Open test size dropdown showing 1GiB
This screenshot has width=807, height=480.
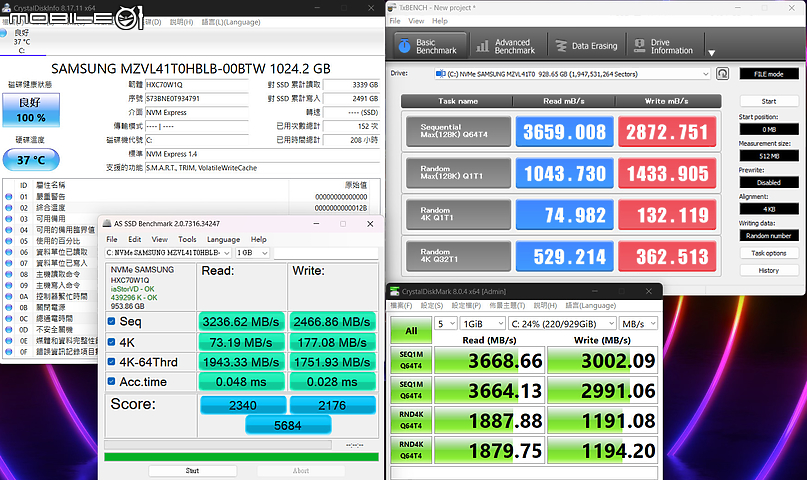click(x=483, y=324)
